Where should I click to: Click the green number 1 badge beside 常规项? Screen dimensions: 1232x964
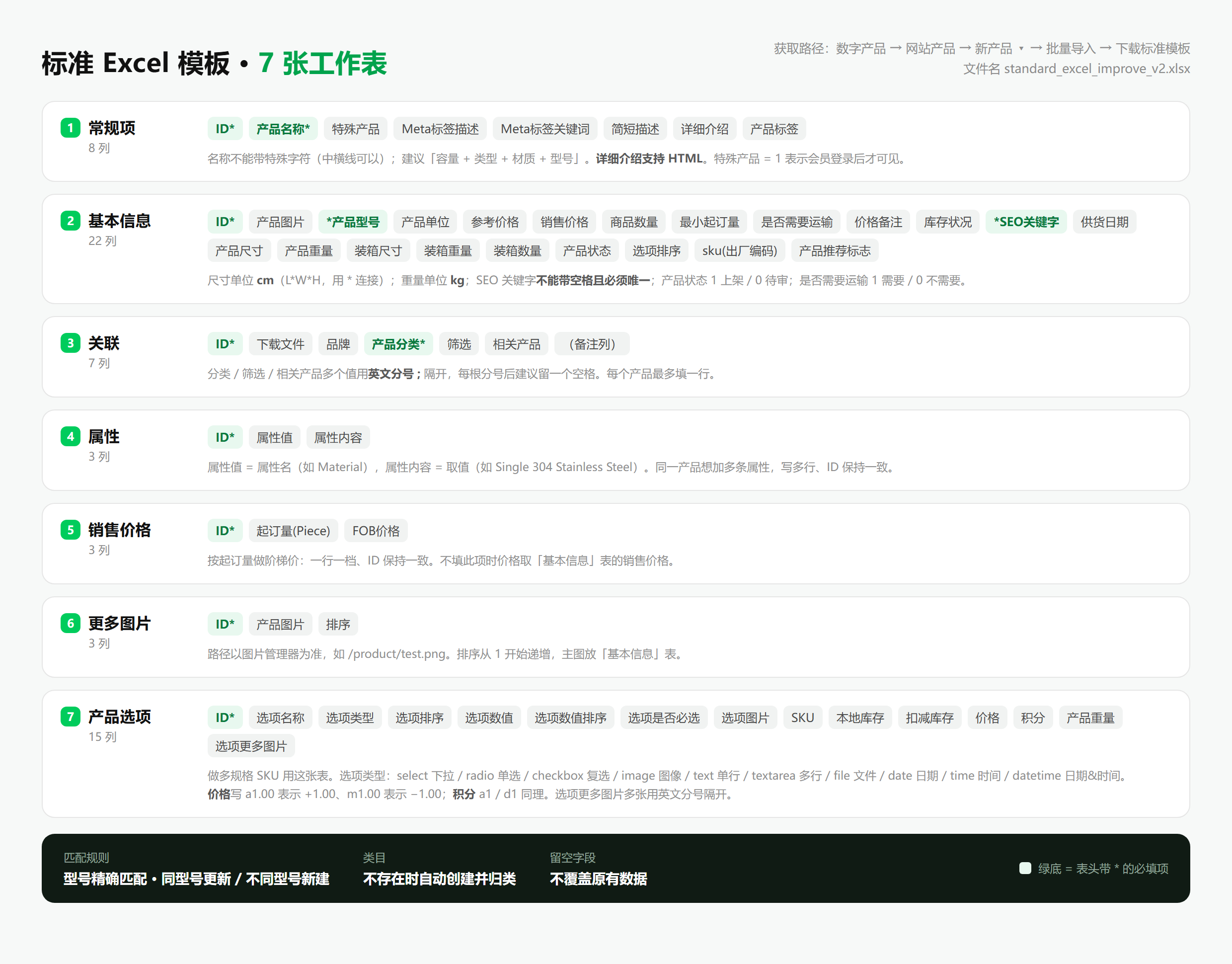(71, 128)
